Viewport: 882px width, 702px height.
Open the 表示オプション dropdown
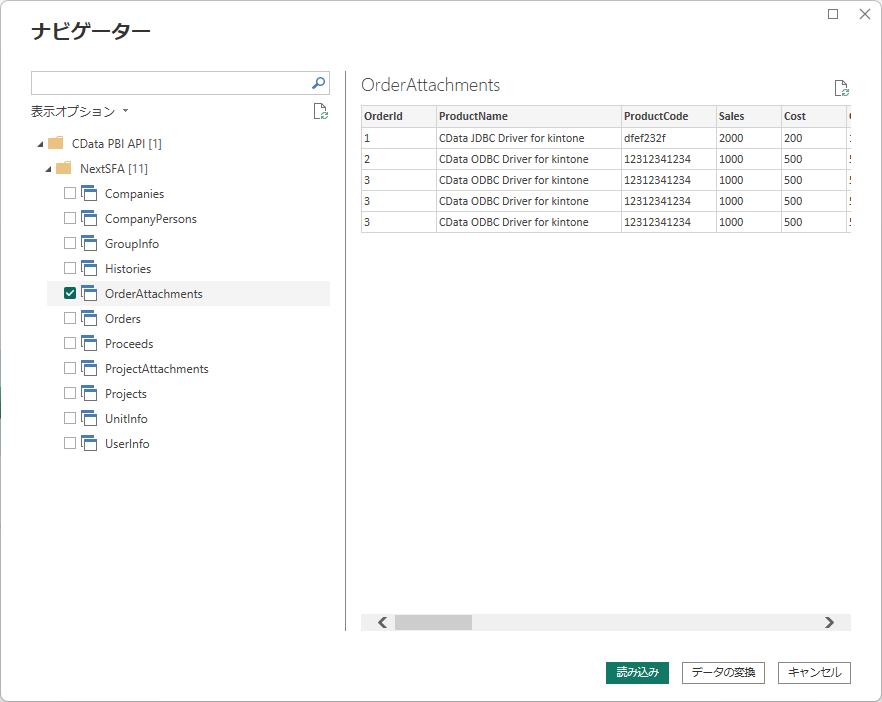click(x=79, y=112)
